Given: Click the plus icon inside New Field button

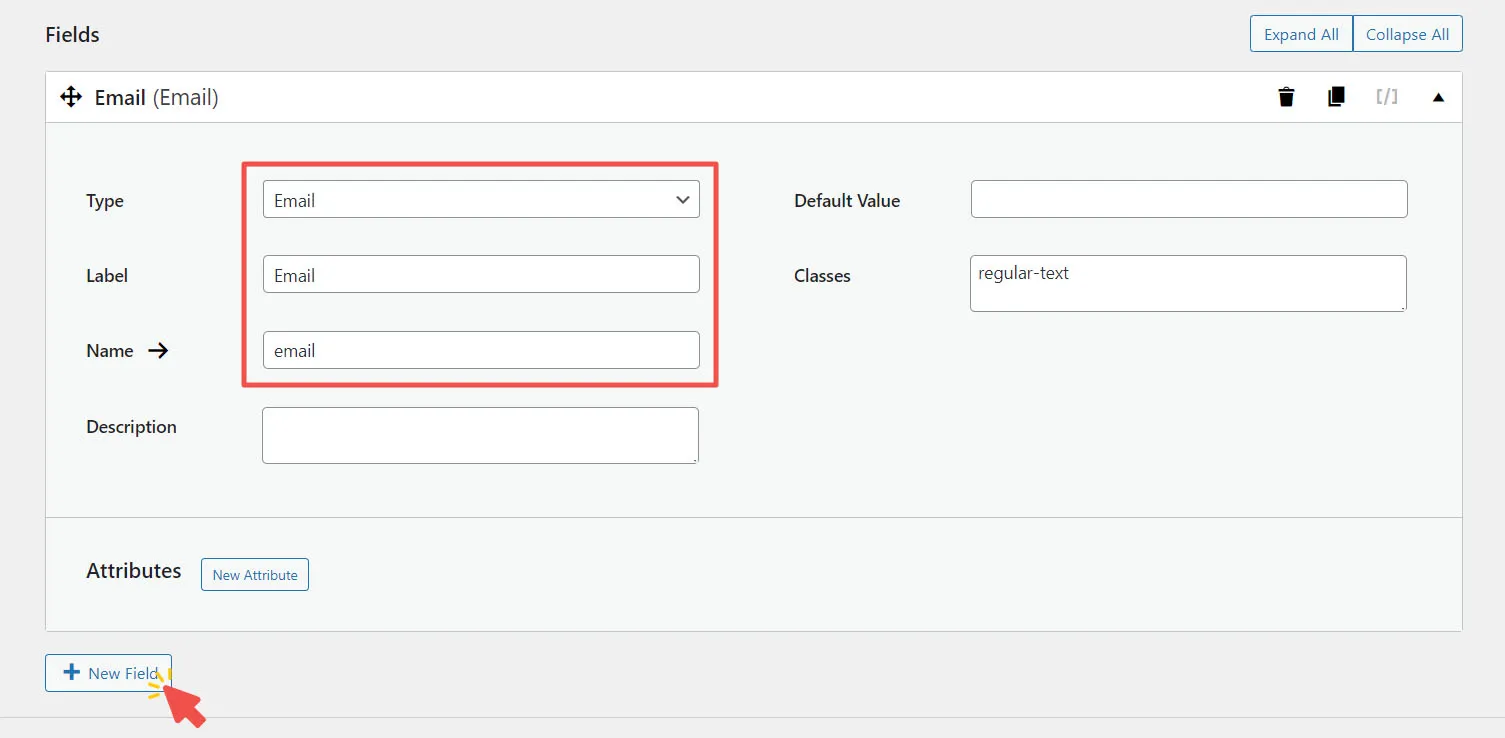Looking at the screenshot, I should 70,672.
